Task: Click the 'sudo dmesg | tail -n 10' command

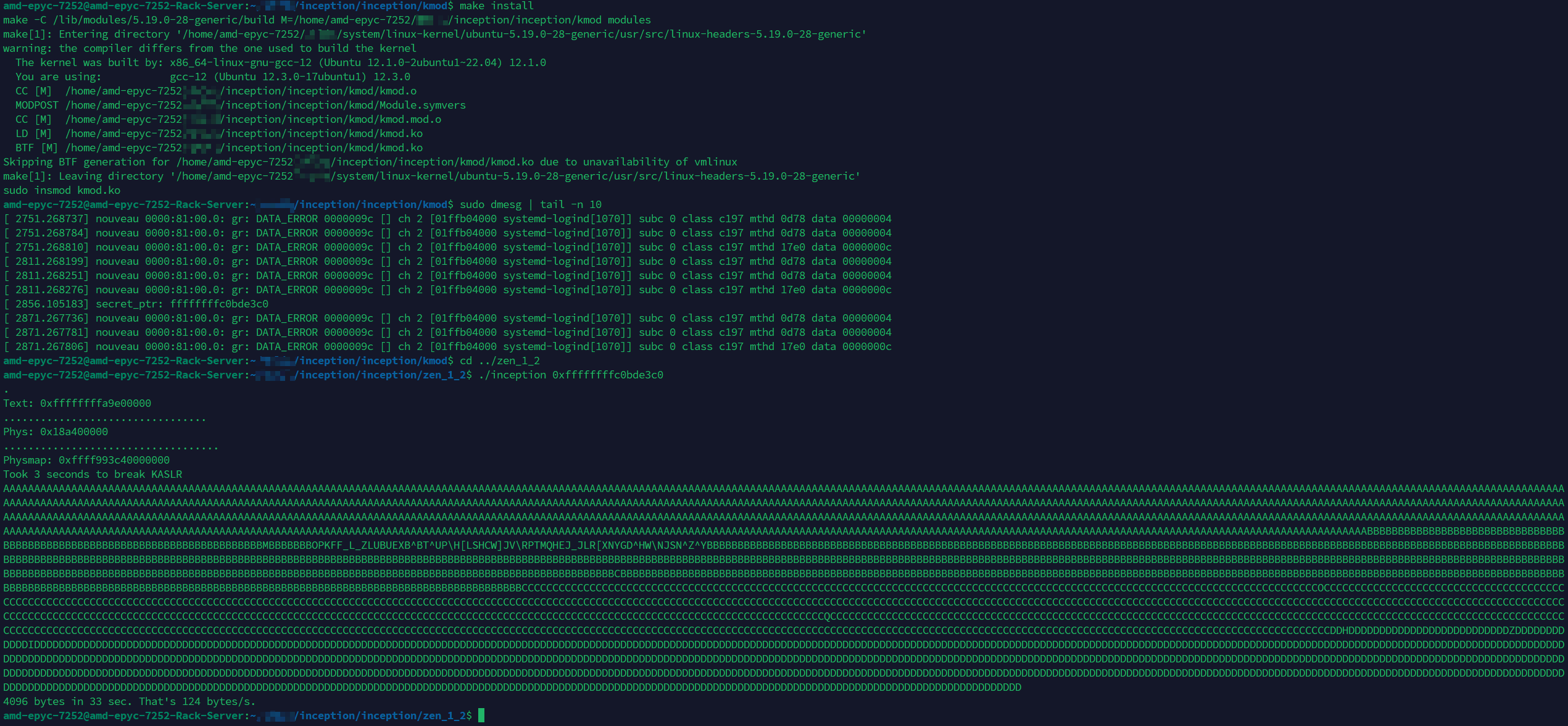Action: click(531, 204)
